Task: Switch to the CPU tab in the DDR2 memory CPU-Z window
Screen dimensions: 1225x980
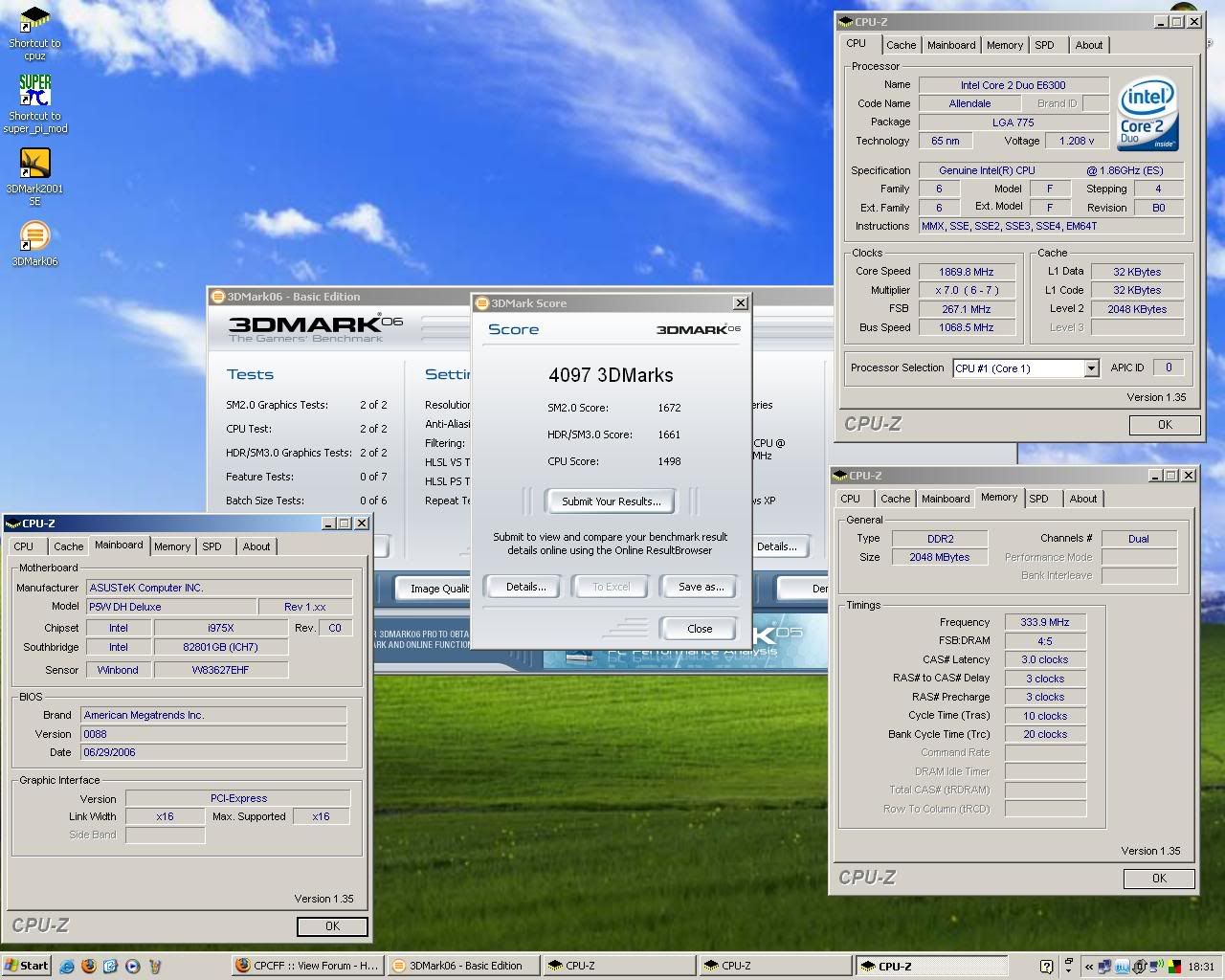Action: coord(850,499)
